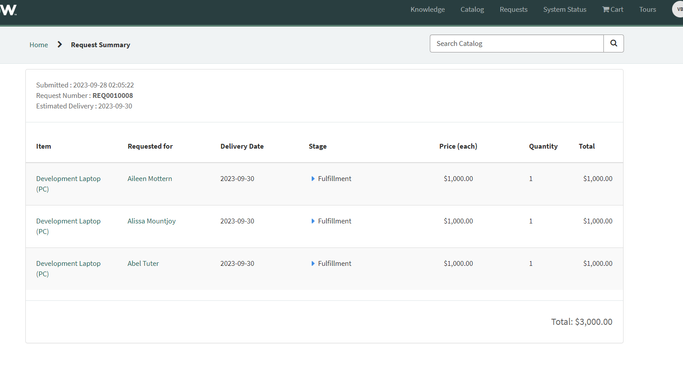Open the Catalog menu item
Image resolution: width=683 pixels, height=369 pixels.
tap(472, 10)
